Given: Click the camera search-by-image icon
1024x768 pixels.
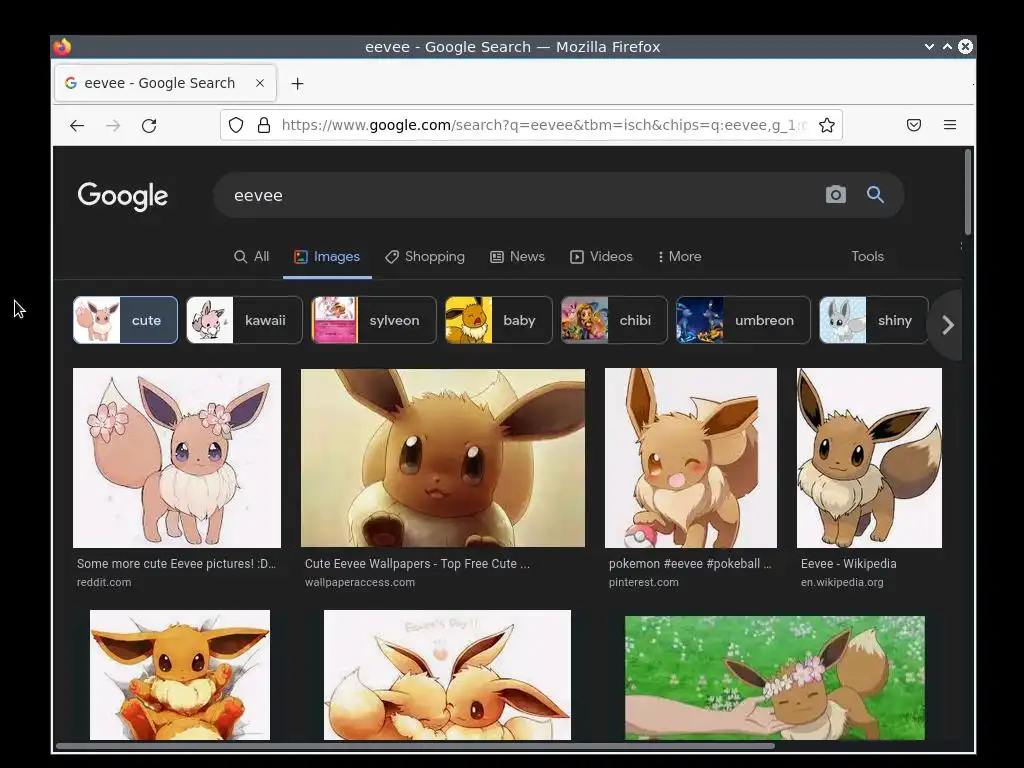Looking at the screenshot, I should 835,195.
